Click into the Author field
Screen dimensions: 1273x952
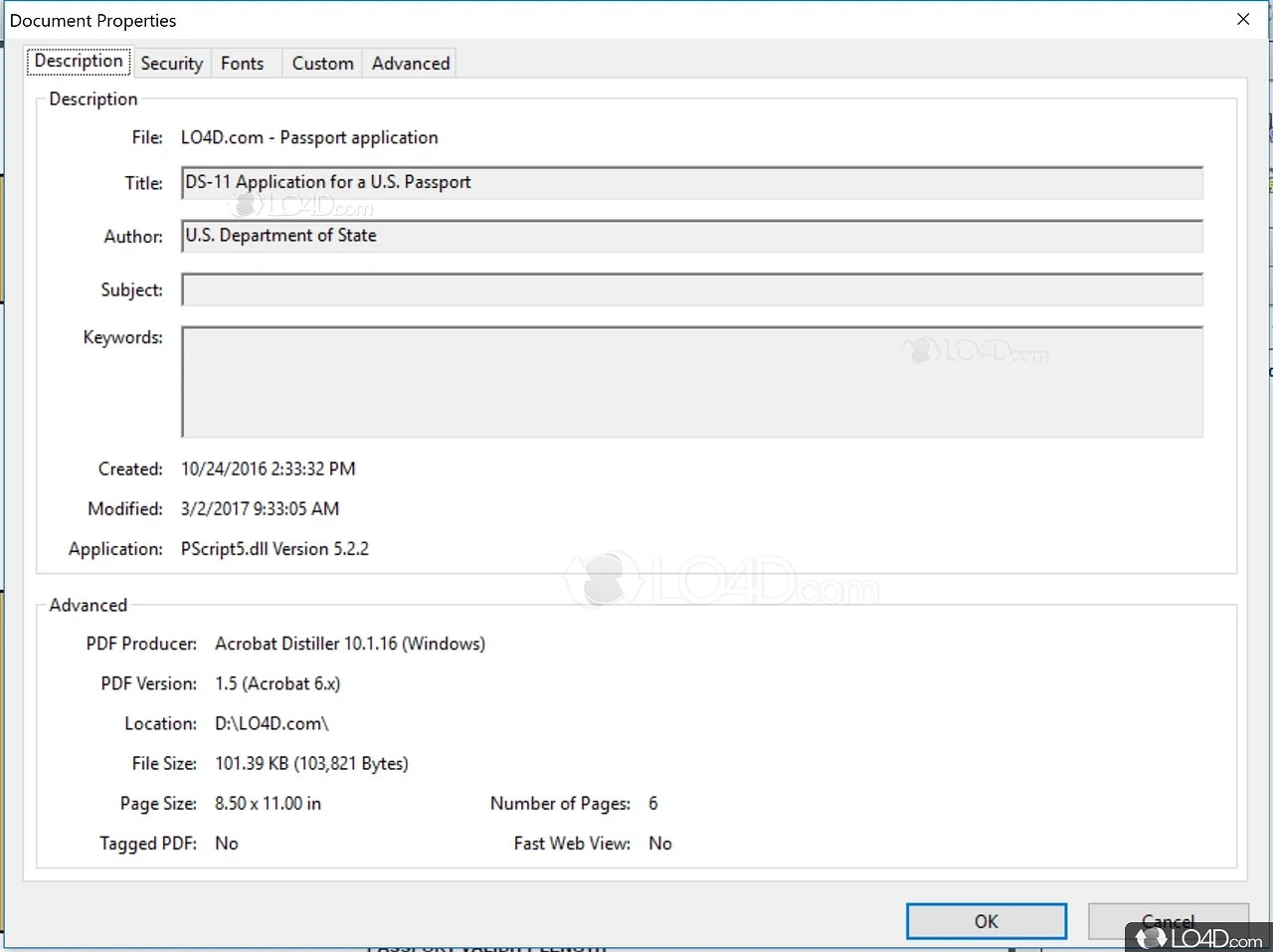tap(692, 236)
